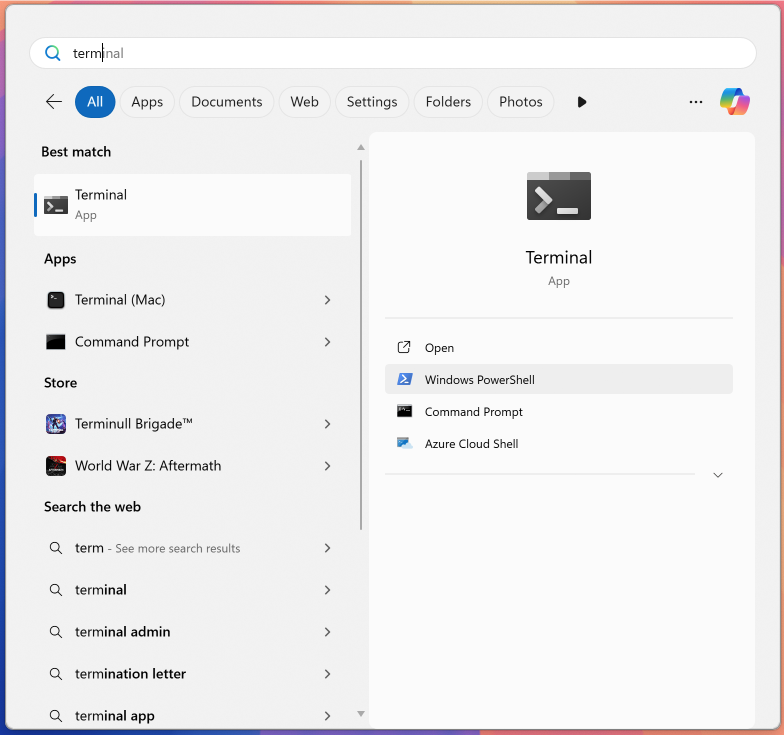Expand the 'terminal admin' web suggestion arrow
Screen dimensions: 784x735
click(x=327, y=632)
